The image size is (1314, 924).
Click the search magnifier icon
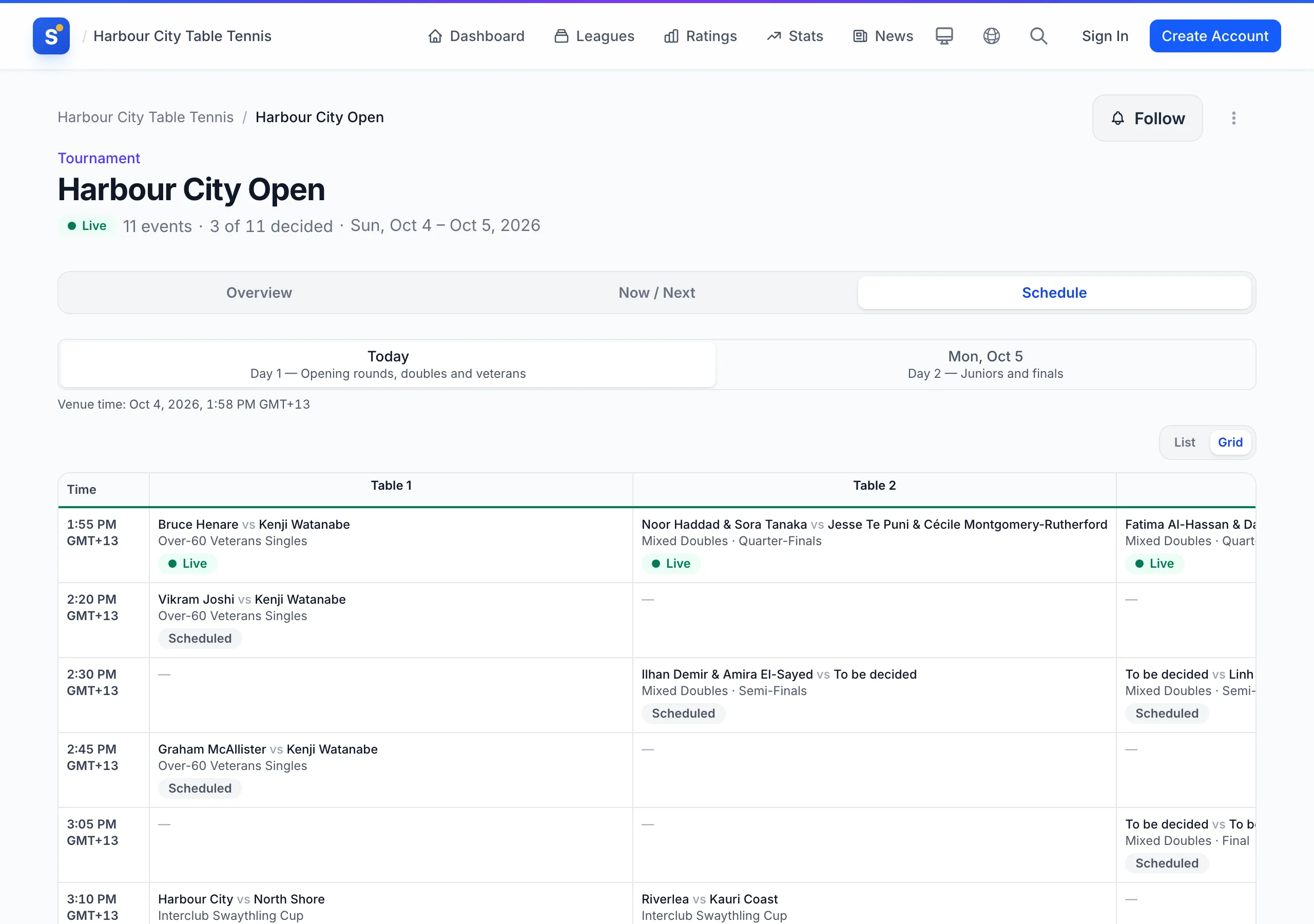(1038, 36)
